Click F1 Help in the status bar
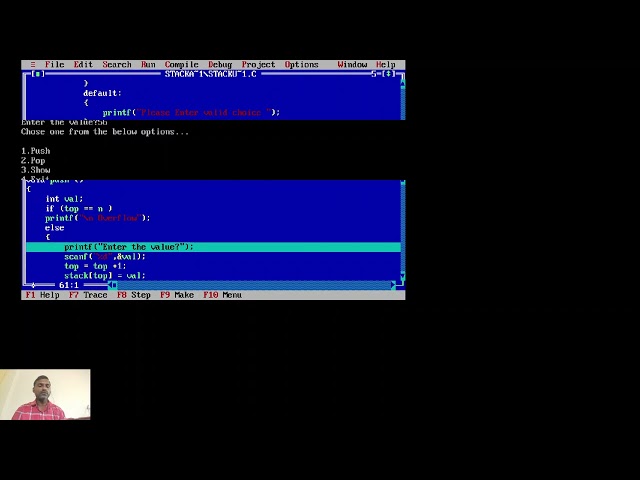The height and width of the screenshot is (480, 640). pyautogui.click(x=42, y=295)
